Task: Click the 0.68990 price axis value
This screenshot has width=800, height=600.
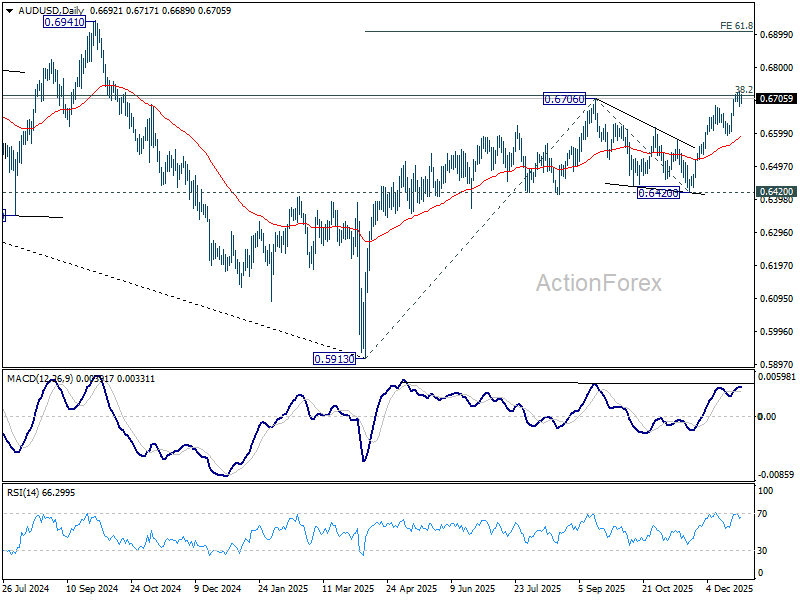Action: (x=777, y=35)
